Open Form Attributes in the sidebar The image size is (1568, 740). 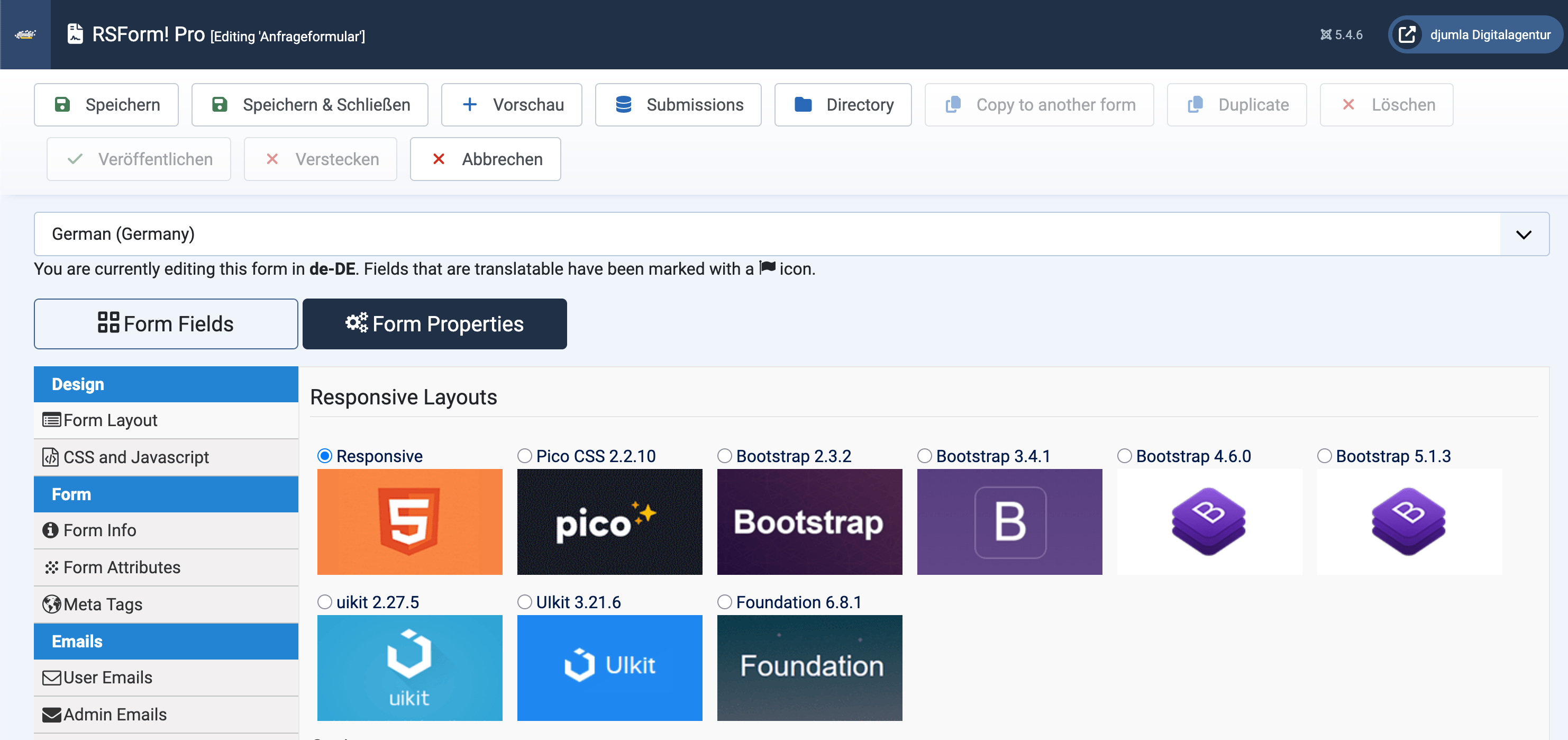tap(166, 567)
